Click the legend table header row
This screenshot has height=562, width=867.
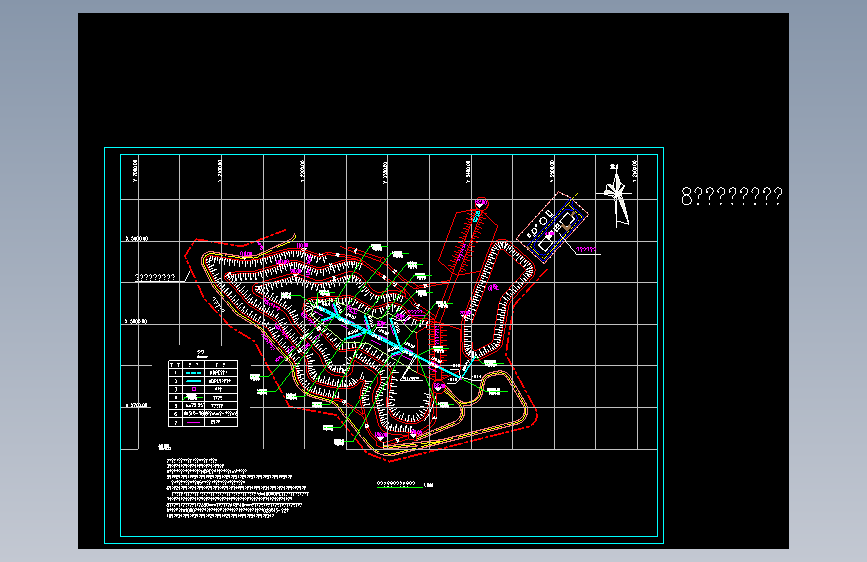[203, 365]
